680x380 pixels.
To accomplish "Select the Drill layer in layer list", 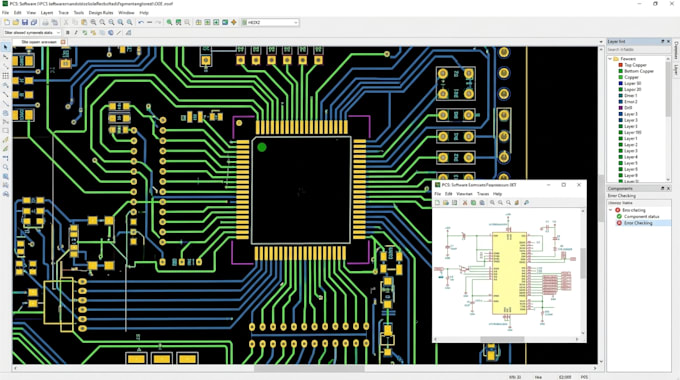I will [628, 108].
